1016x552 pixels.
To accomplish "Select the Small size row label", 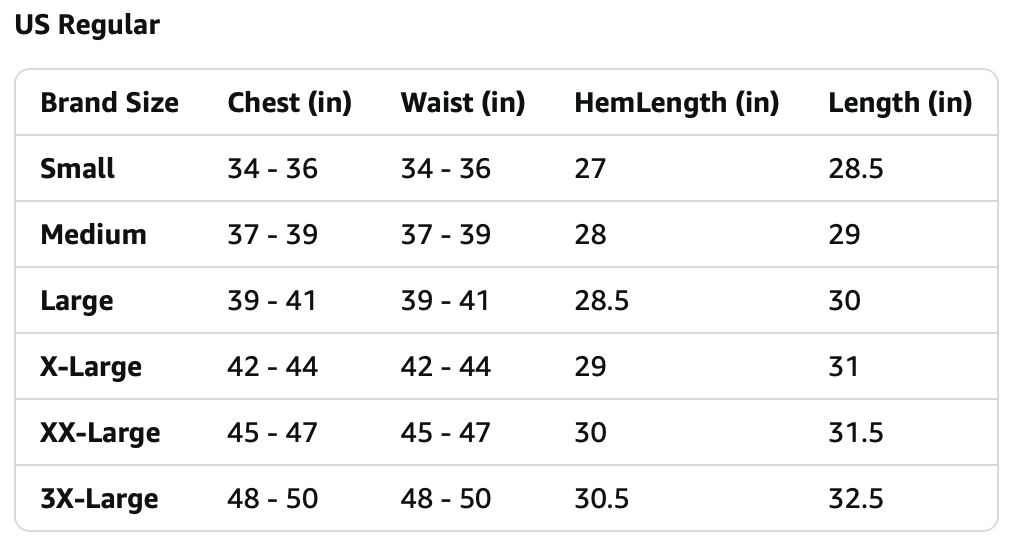I will pyautogui.click(x=77, y=169).
